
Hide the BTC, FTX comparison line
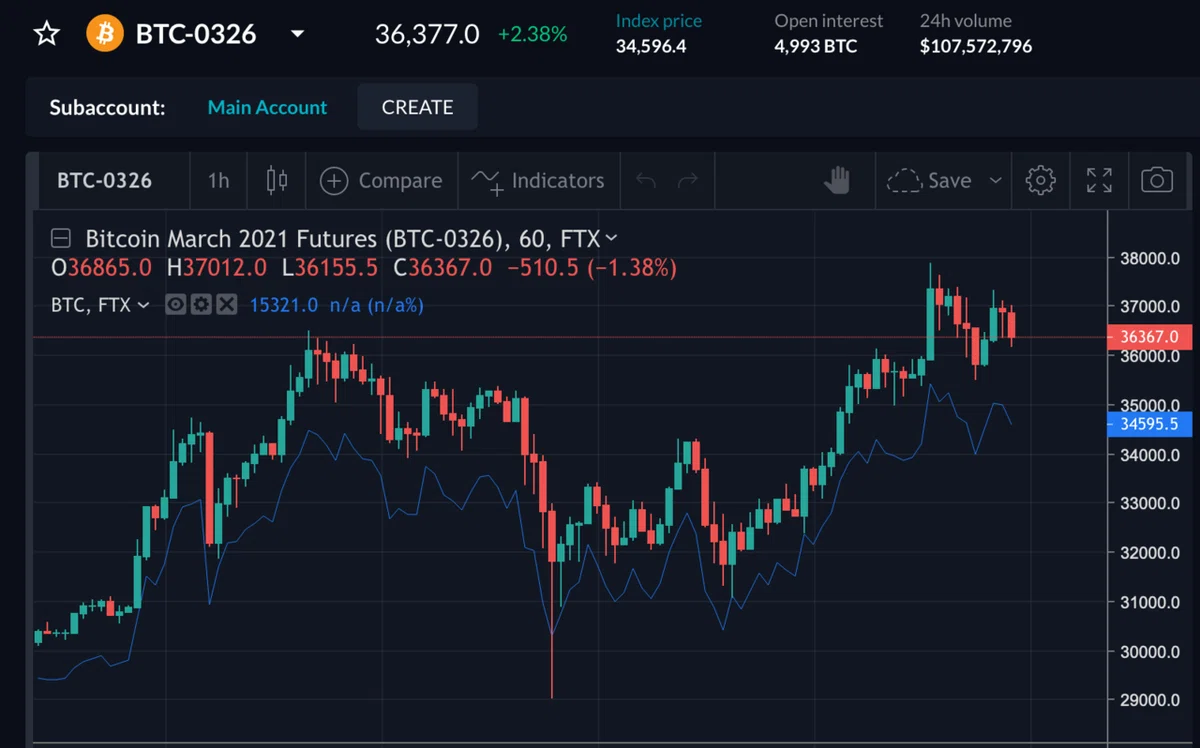click(x=176, y=305)
